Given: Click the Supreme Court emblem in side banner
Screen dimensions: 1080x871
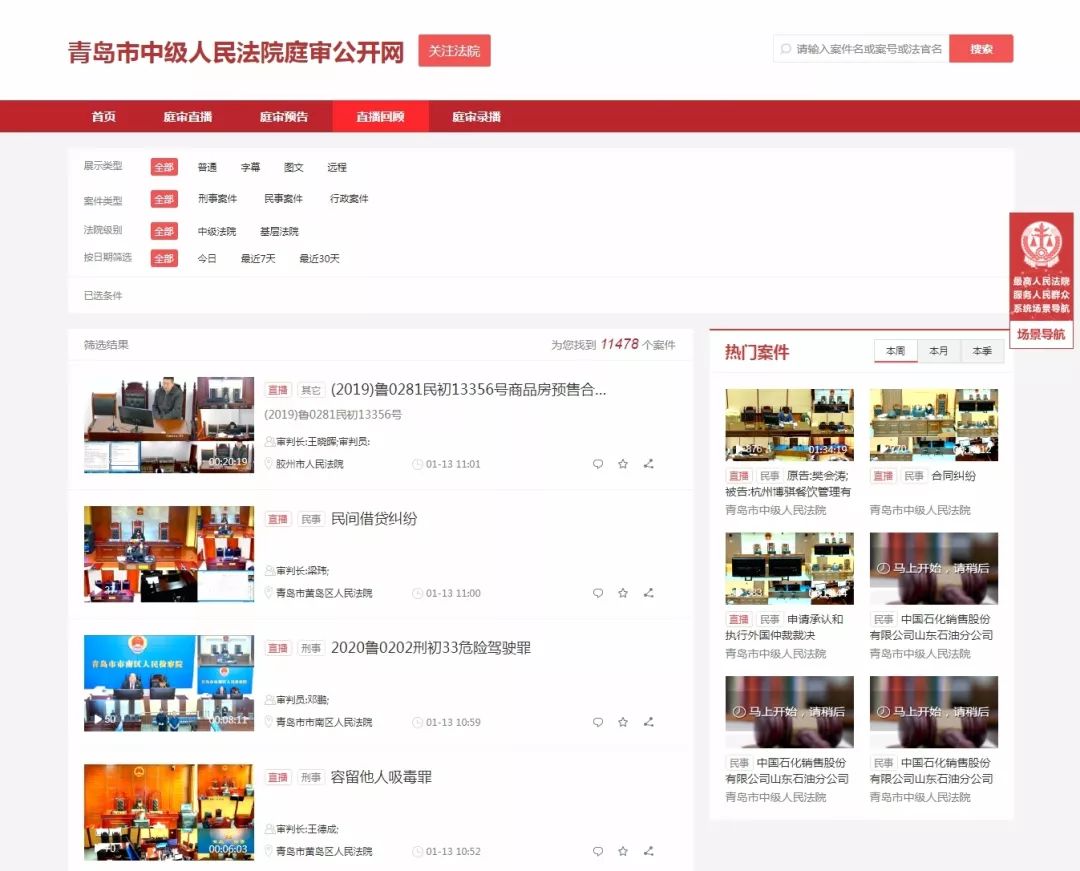Looking at the screenshot, I should [1041, 245].
